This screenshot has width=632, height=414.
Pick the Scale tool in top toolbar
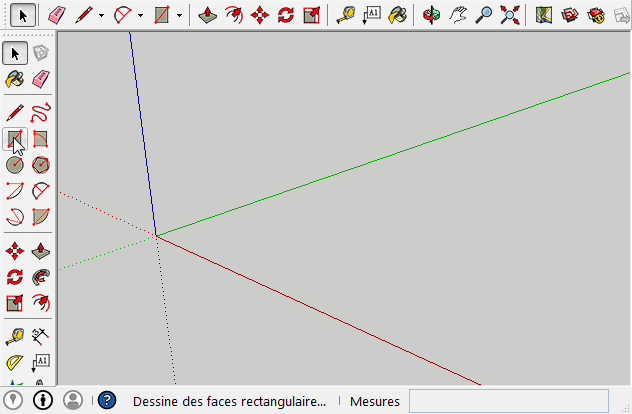click(x=312, y=15)
